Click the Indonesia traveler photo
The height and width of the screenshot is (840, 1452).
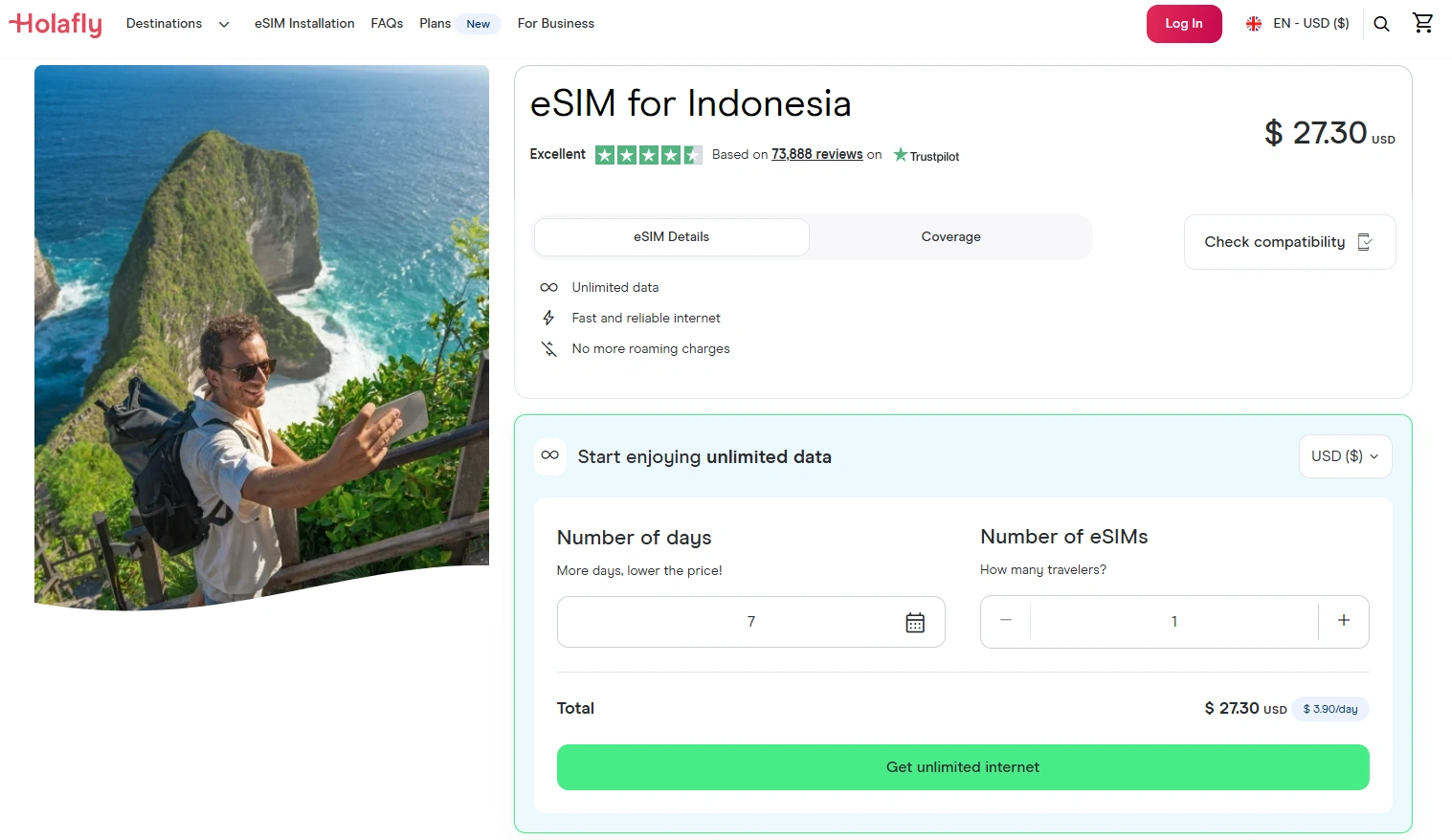click(261, 335)
